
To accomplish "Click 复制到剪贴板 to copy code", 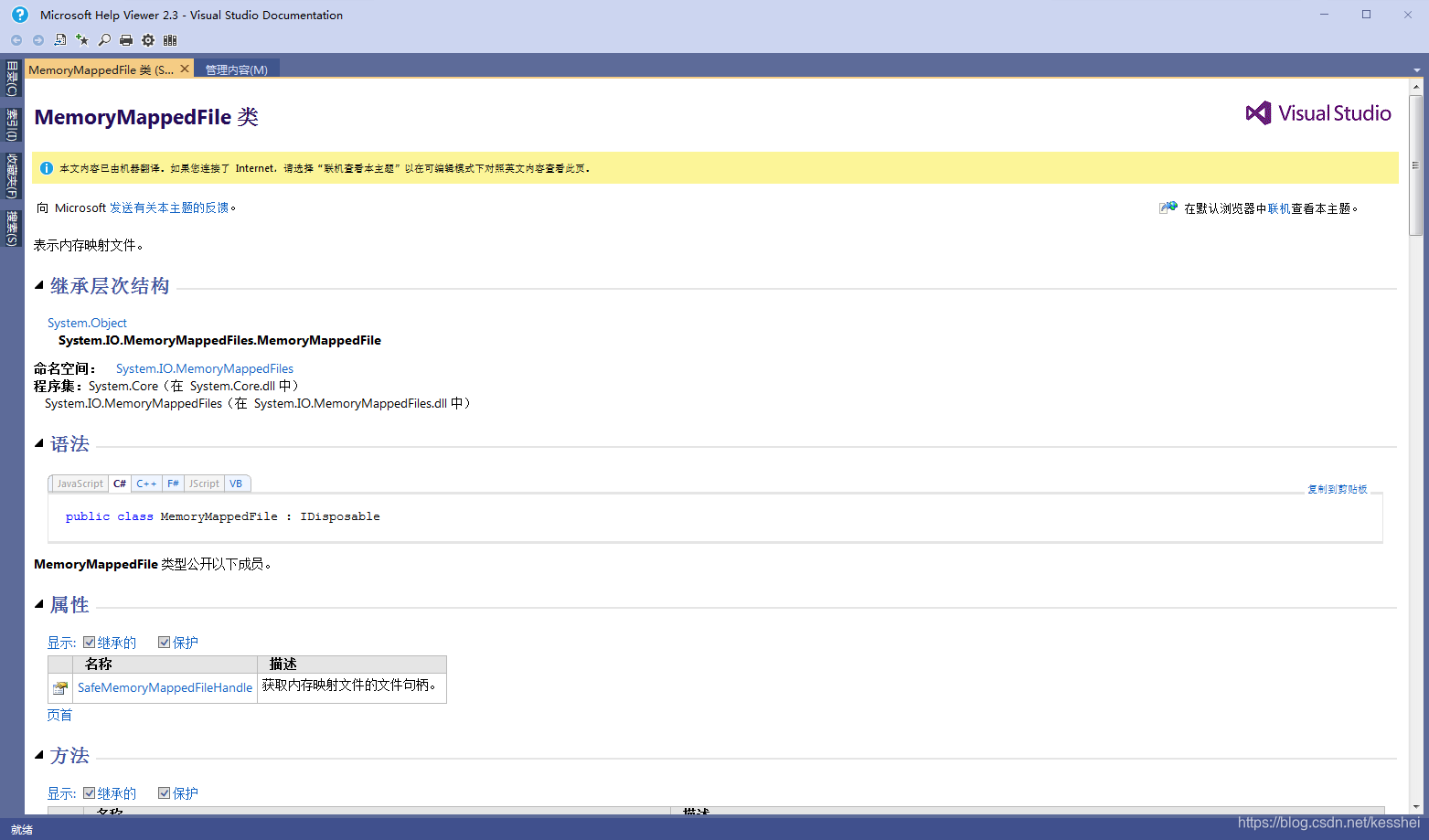I will tap(1338, 489).
